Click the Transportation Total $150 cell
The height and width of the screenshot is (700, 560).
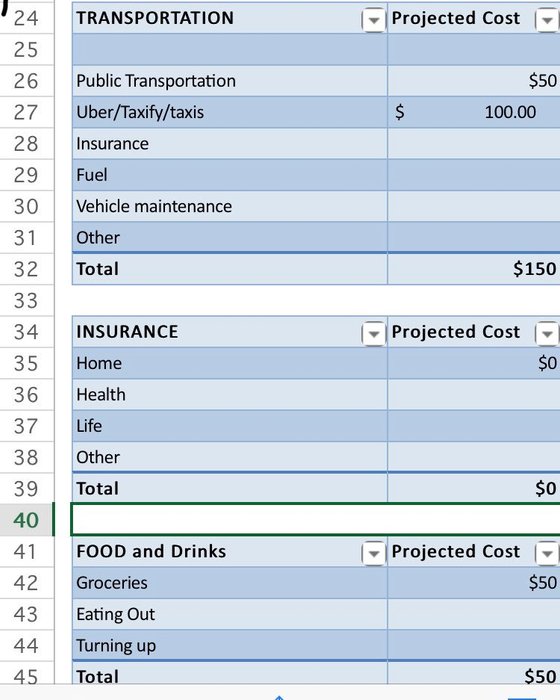pyautogui.click(x=474, y=269)
